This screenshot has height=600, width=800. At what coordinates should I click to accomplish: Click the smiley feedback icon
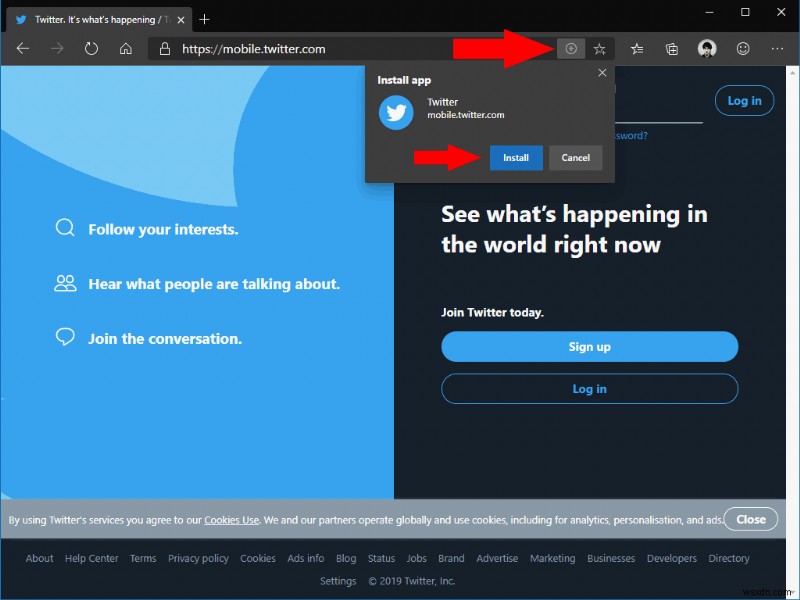pos(742,48)
